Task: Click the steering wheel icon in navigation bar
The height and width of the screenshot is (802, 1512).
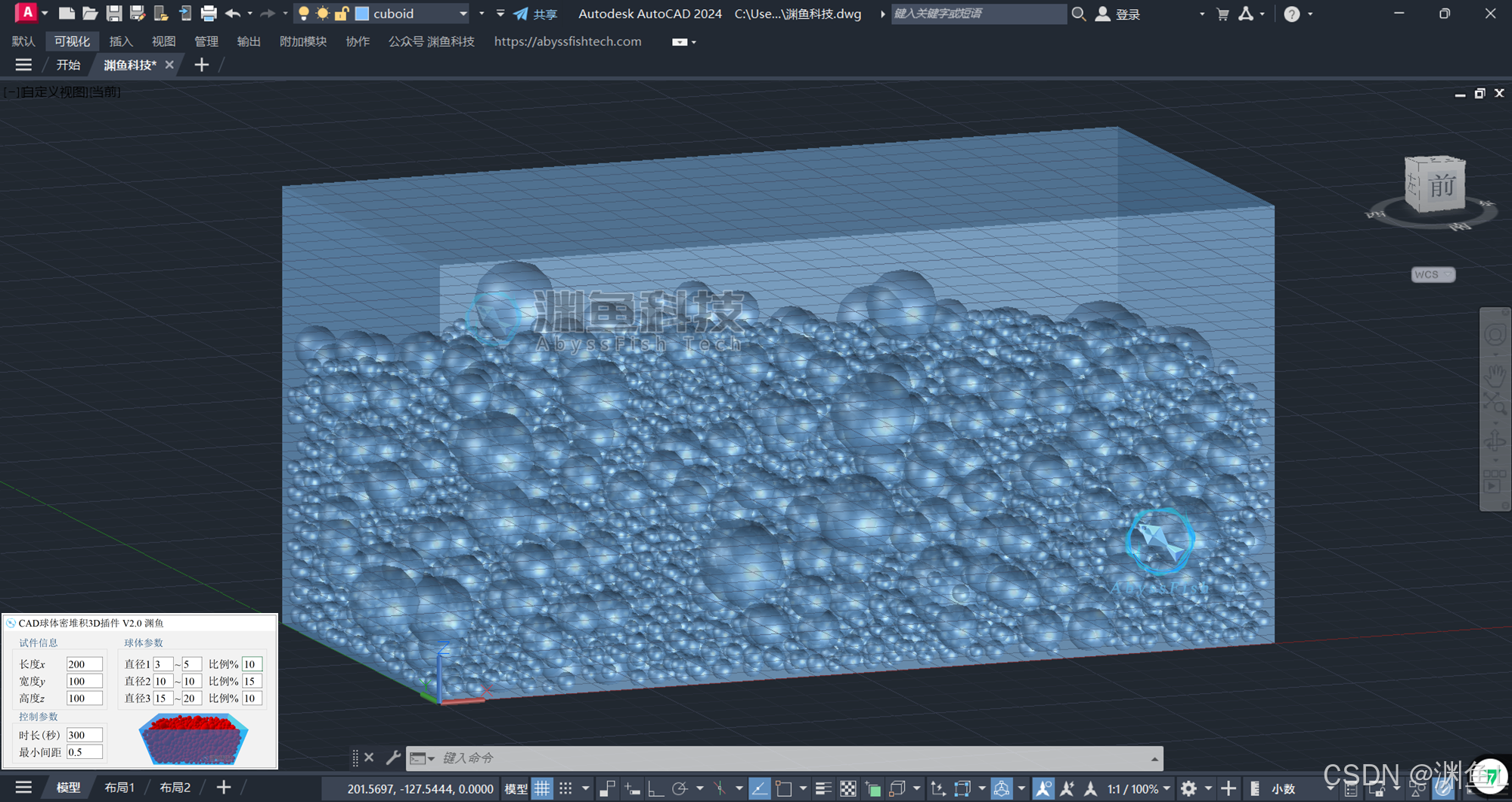Action: tap(1495, 335)
